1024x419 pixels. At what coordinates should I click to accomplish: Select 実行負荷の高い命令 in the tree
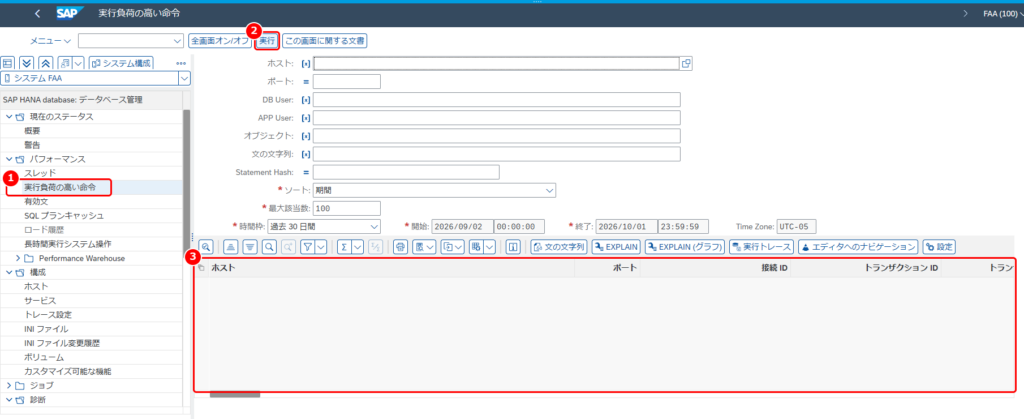coord(60,187)
